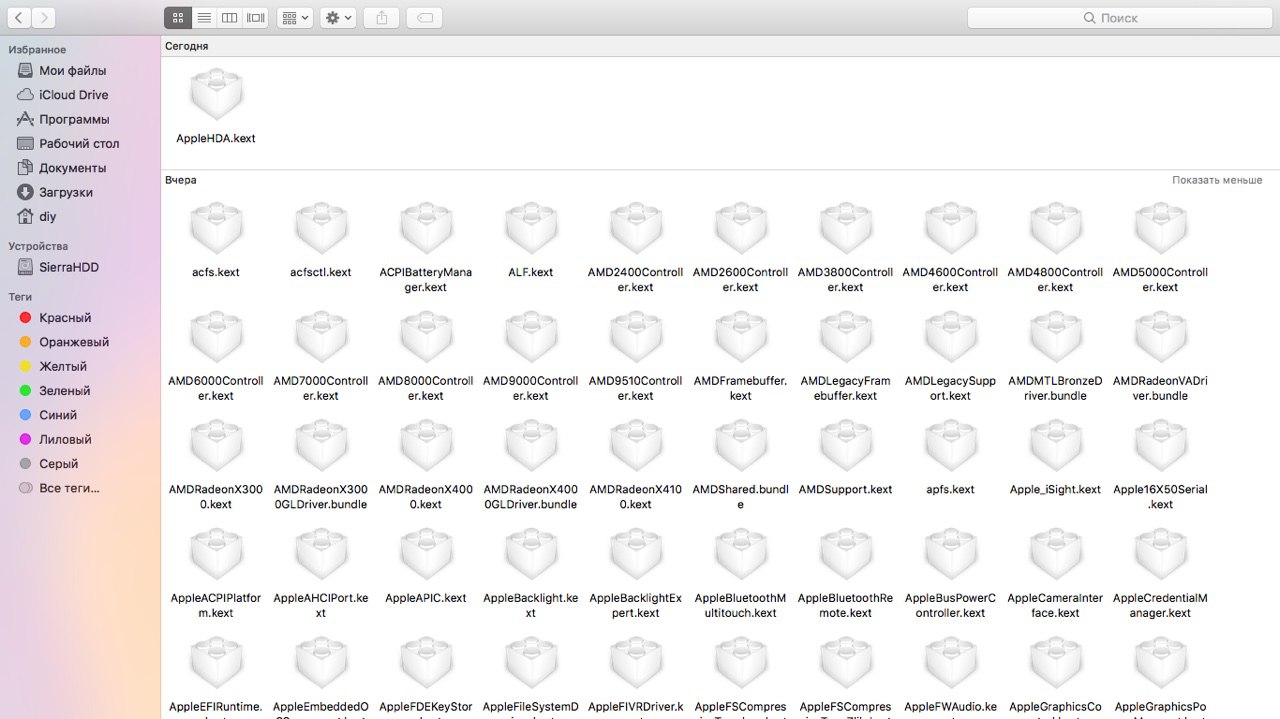Switch to Cover Flow view mode
The image size is (1280, 719).
pyautogui.click(x=256, y=18)
